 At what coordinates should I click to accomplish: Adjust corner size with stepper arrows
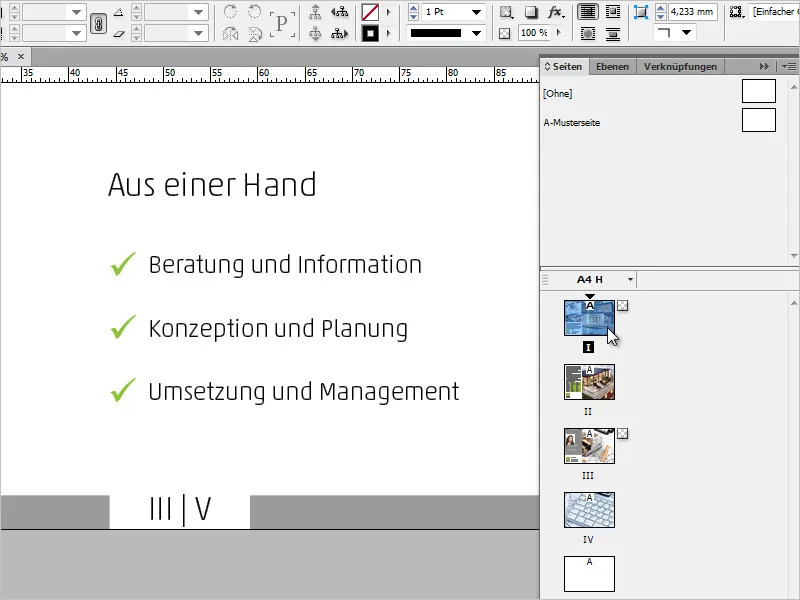coord(661,12)
